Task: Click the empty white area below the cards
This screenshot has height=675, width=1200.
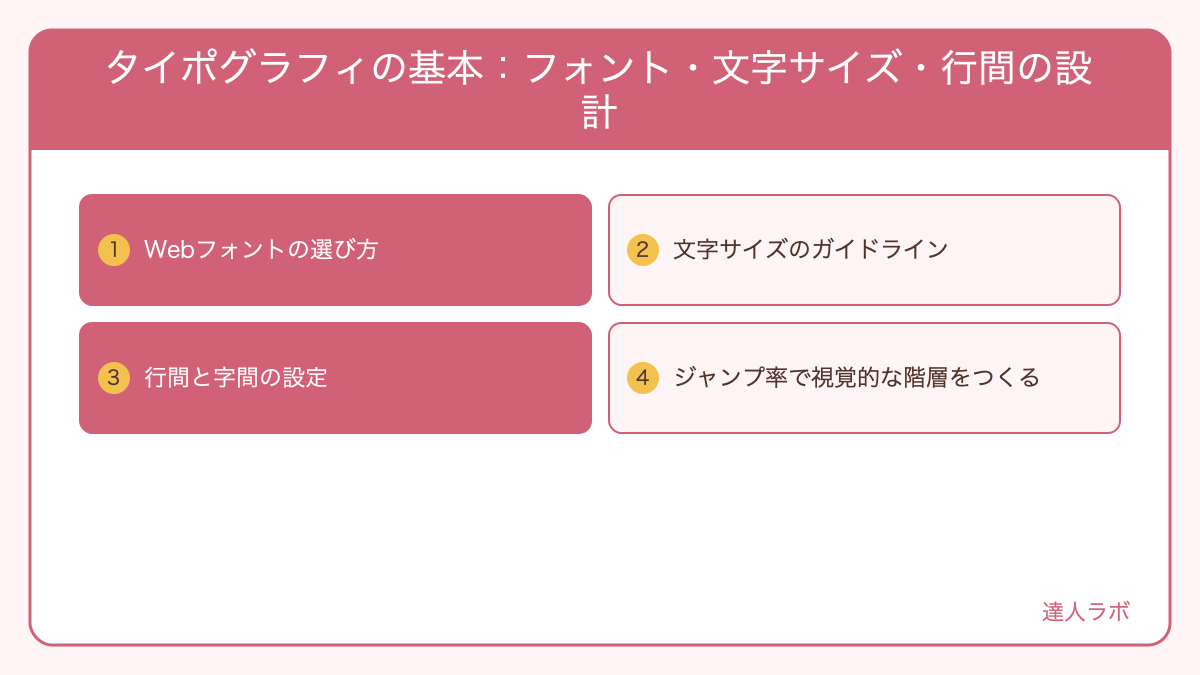Action: coord(600,520)
